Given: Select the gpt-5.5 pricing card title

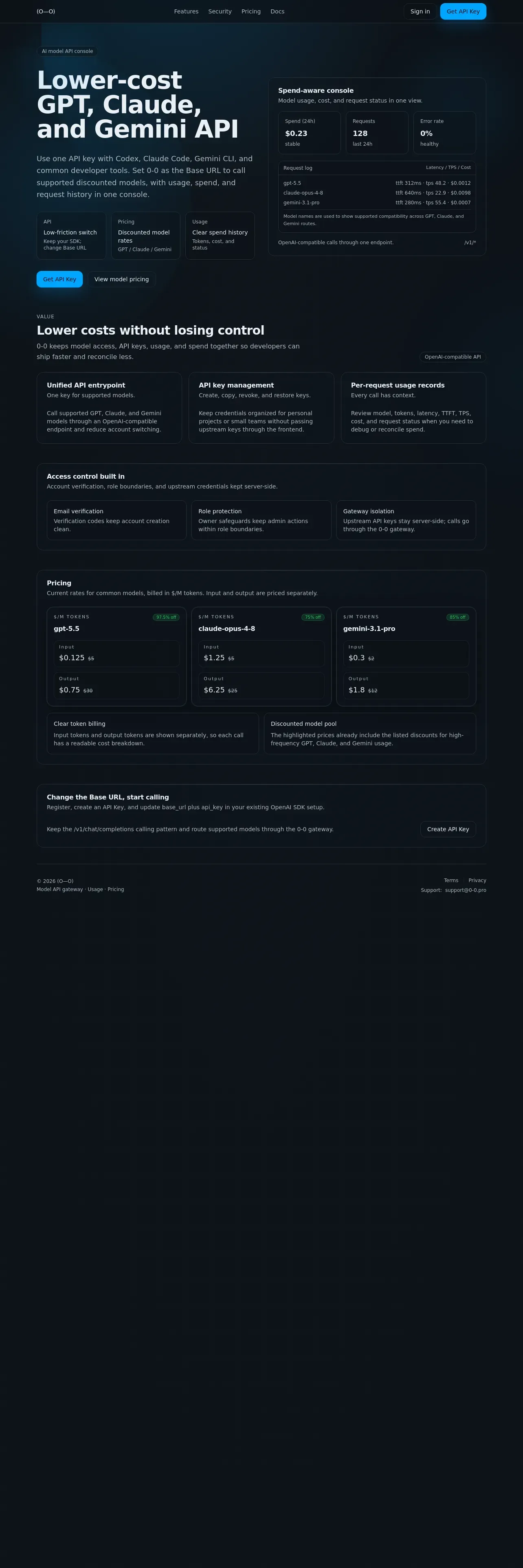Looking at the screenshot, I should [66, 629].
